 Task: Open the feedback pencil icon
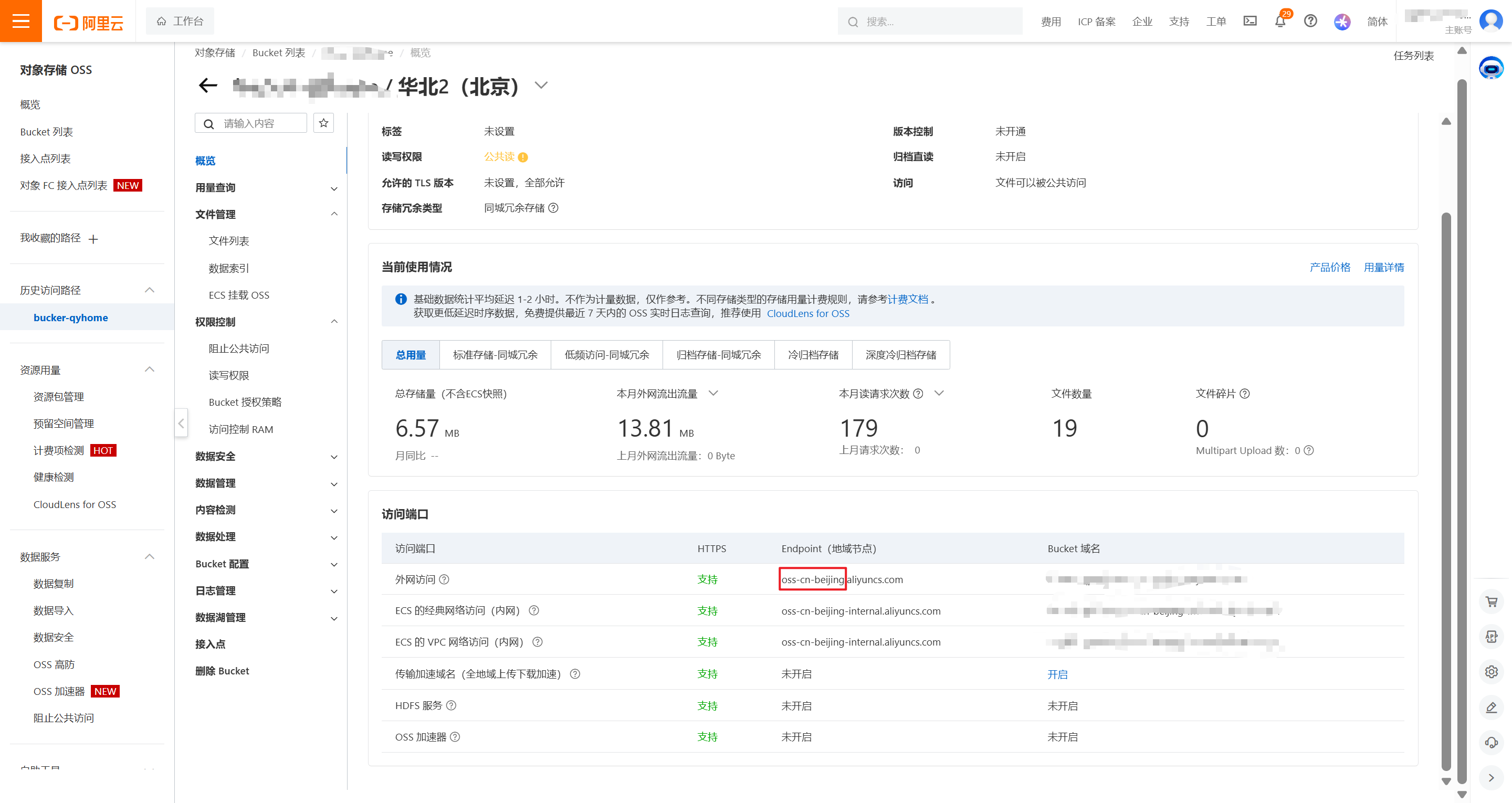(x=1492, y=707)
